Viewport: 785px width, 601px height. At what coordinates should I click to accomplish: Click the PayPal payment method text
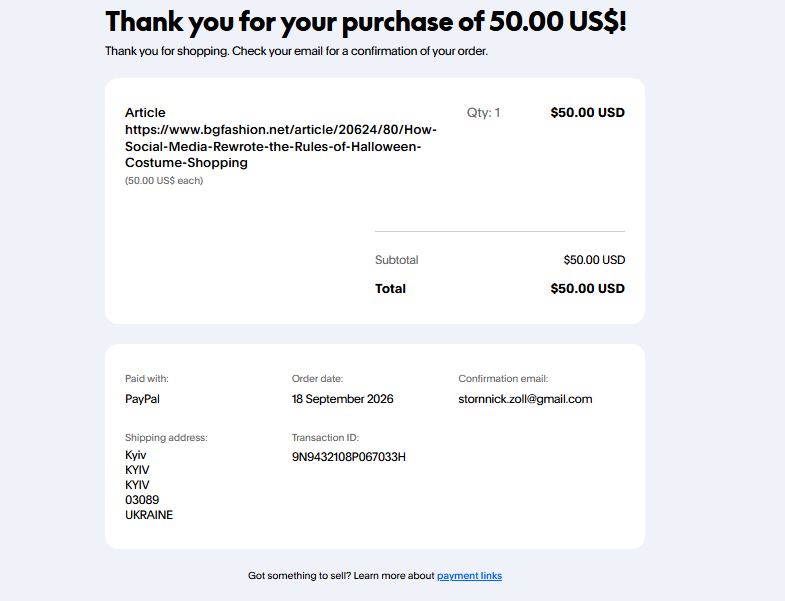click(142, 399)
